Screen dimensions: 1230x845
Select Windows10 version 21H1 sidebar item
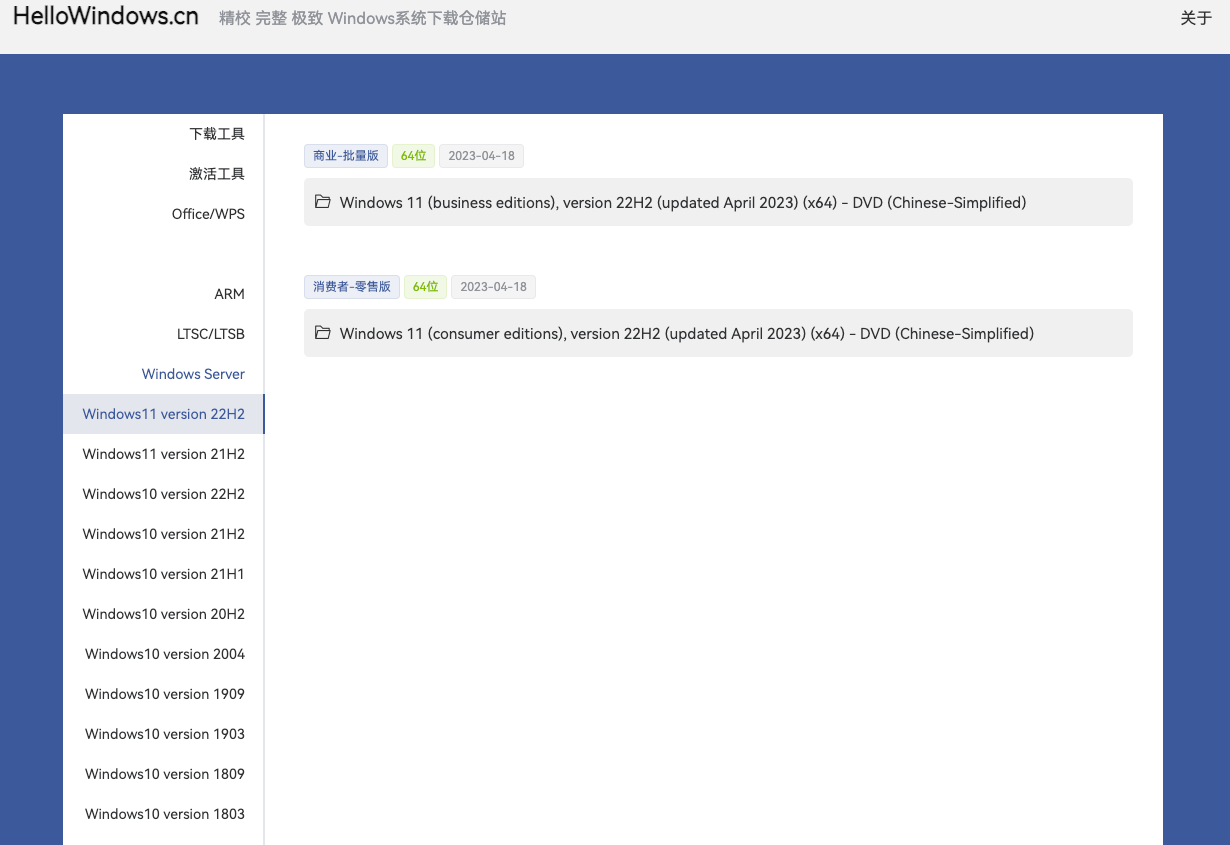(x=164, y=574)
